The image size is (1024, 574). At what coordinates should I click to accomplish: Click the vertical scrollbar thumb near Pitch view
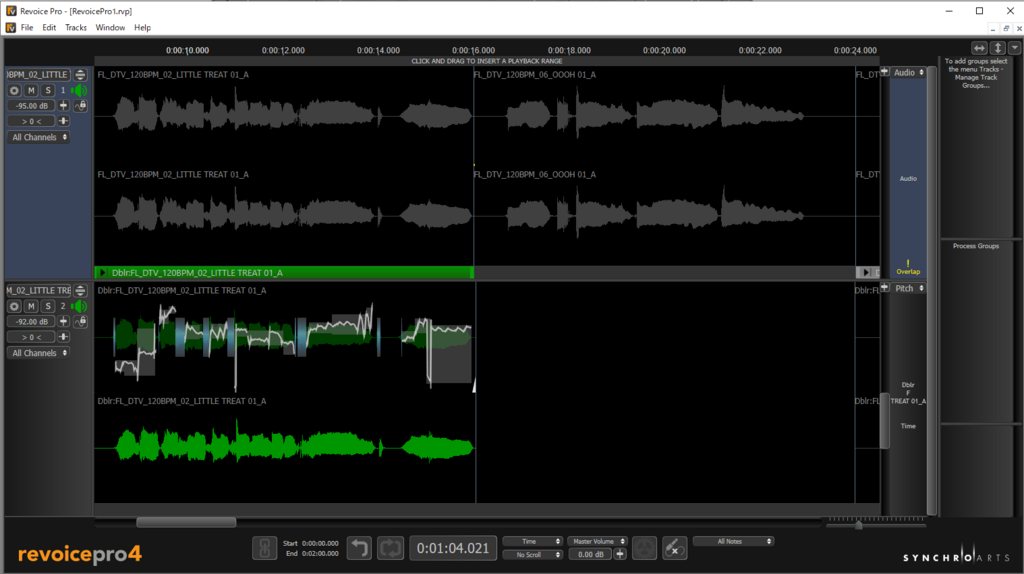(x=884, y=421)
